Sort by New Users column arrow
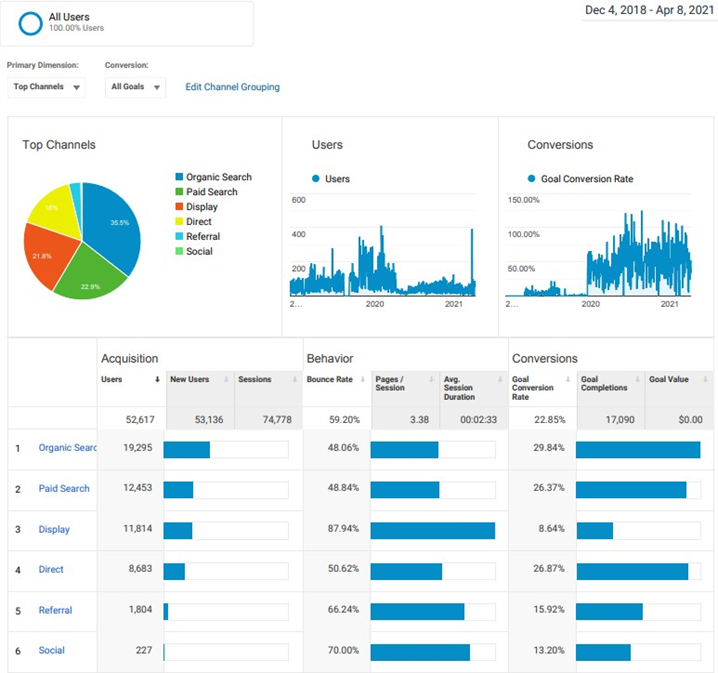718x673 pixels. (x=226, y=379)
